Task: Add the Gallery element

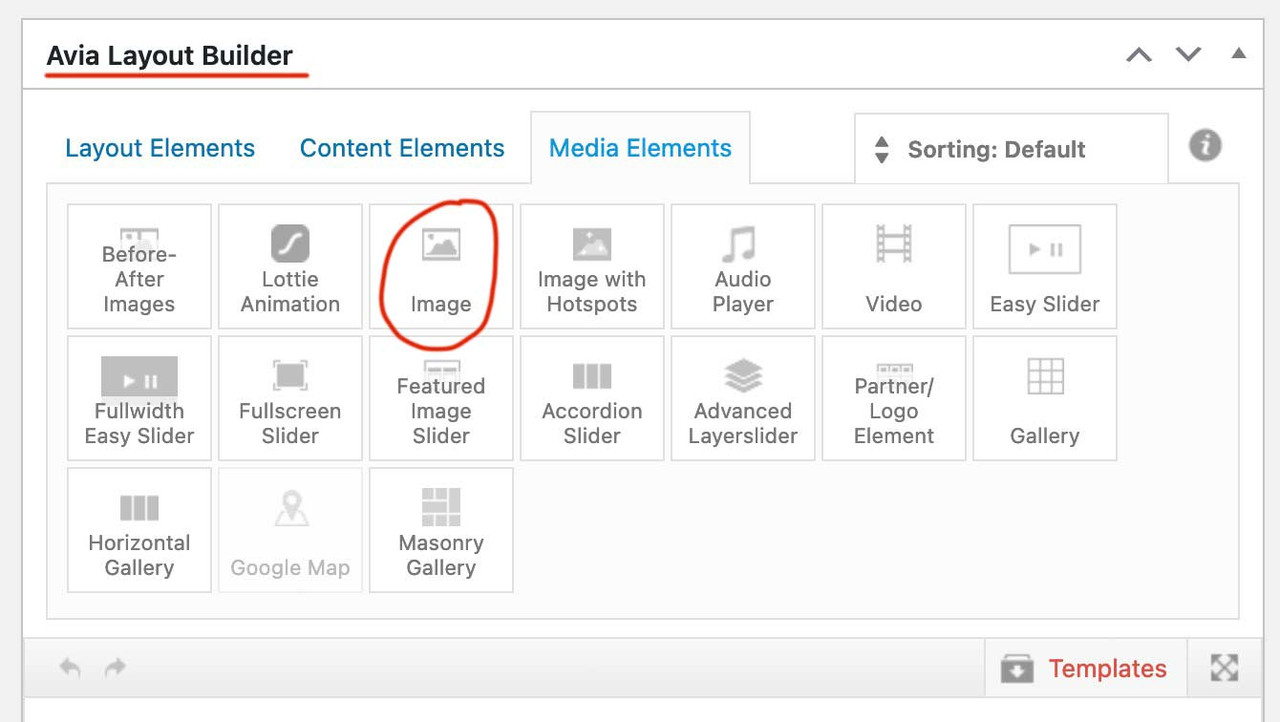Action: [x=1045, y=398]
